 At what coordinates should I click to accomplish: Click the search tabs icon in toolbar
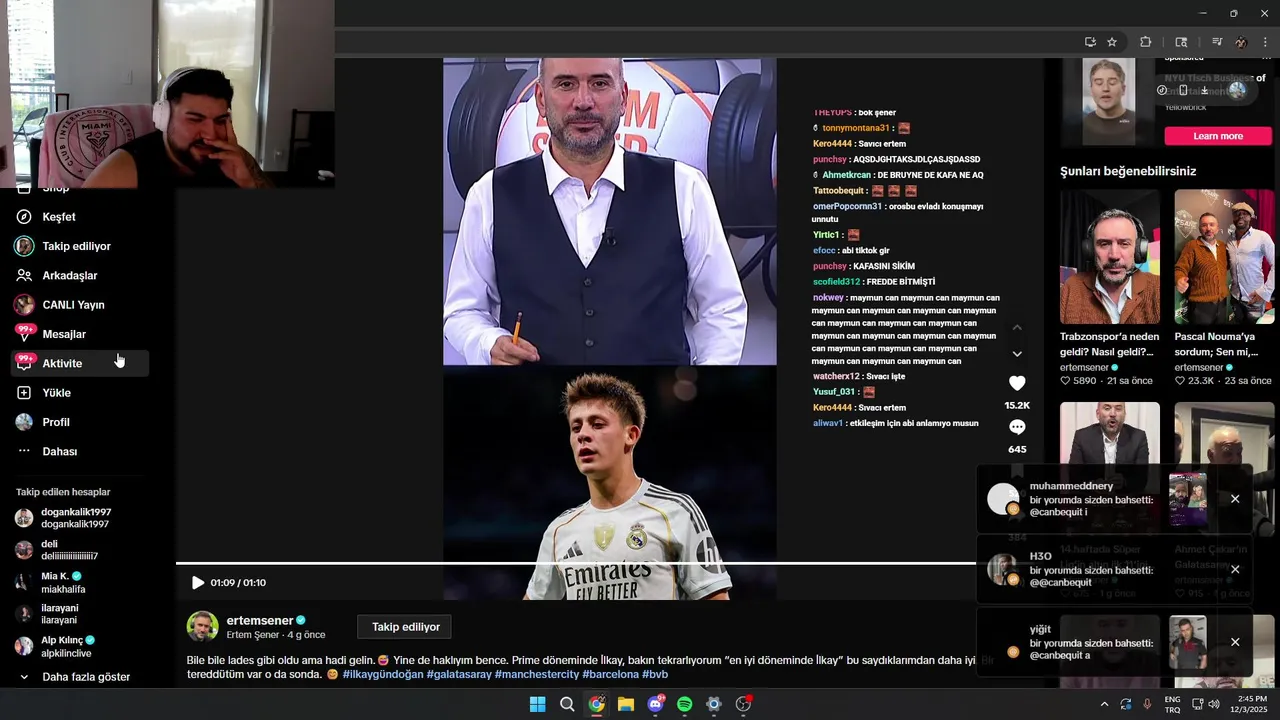(1181, 42)
